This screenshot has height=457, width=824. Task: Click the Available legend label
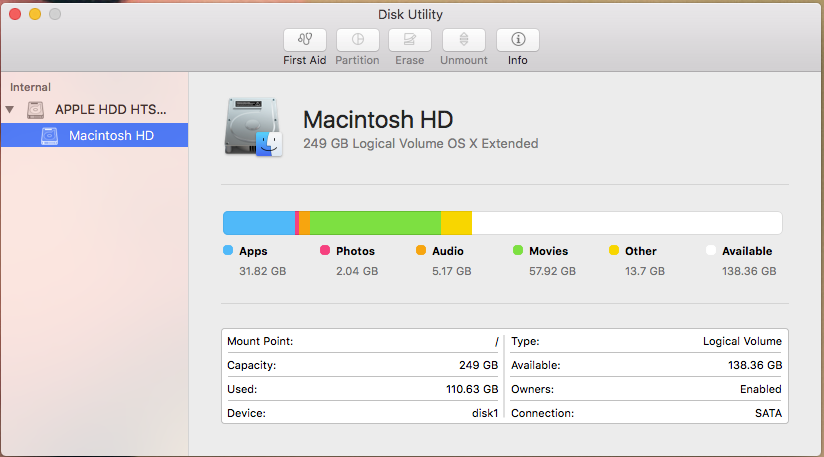[x=747, y=251]
